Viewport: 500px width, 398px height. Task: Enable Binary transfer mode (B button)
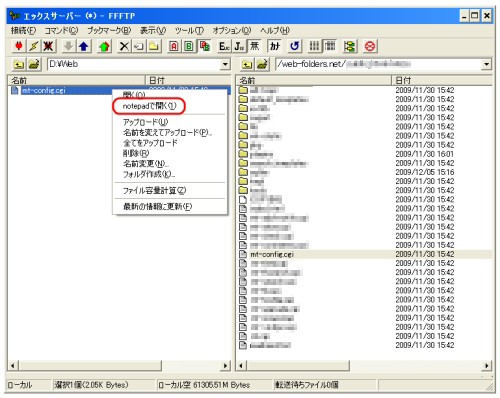[x=189, y=46]
